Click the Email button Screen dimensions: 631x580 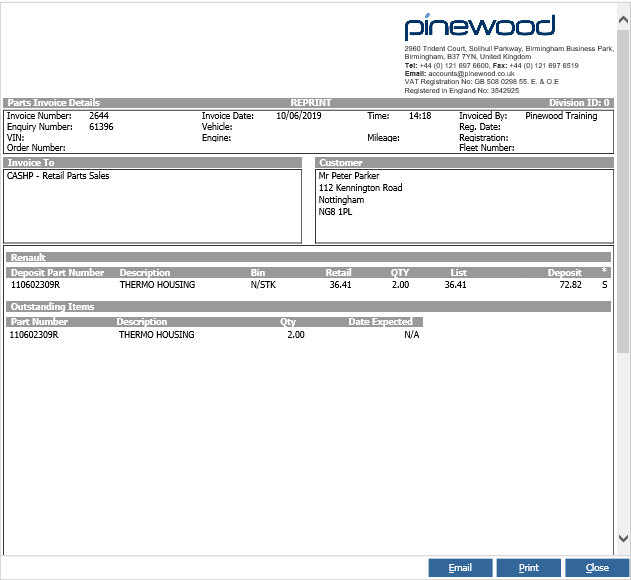click(460, 568)
